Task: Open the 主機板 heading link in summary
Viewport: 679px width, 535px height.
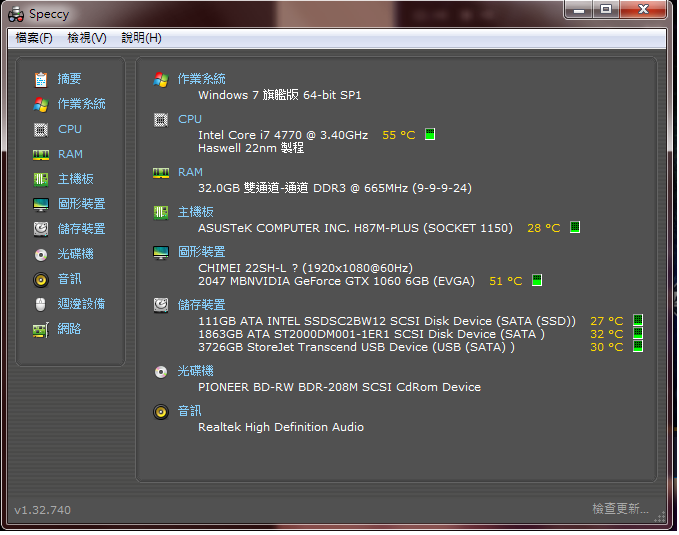Action: 195,212
